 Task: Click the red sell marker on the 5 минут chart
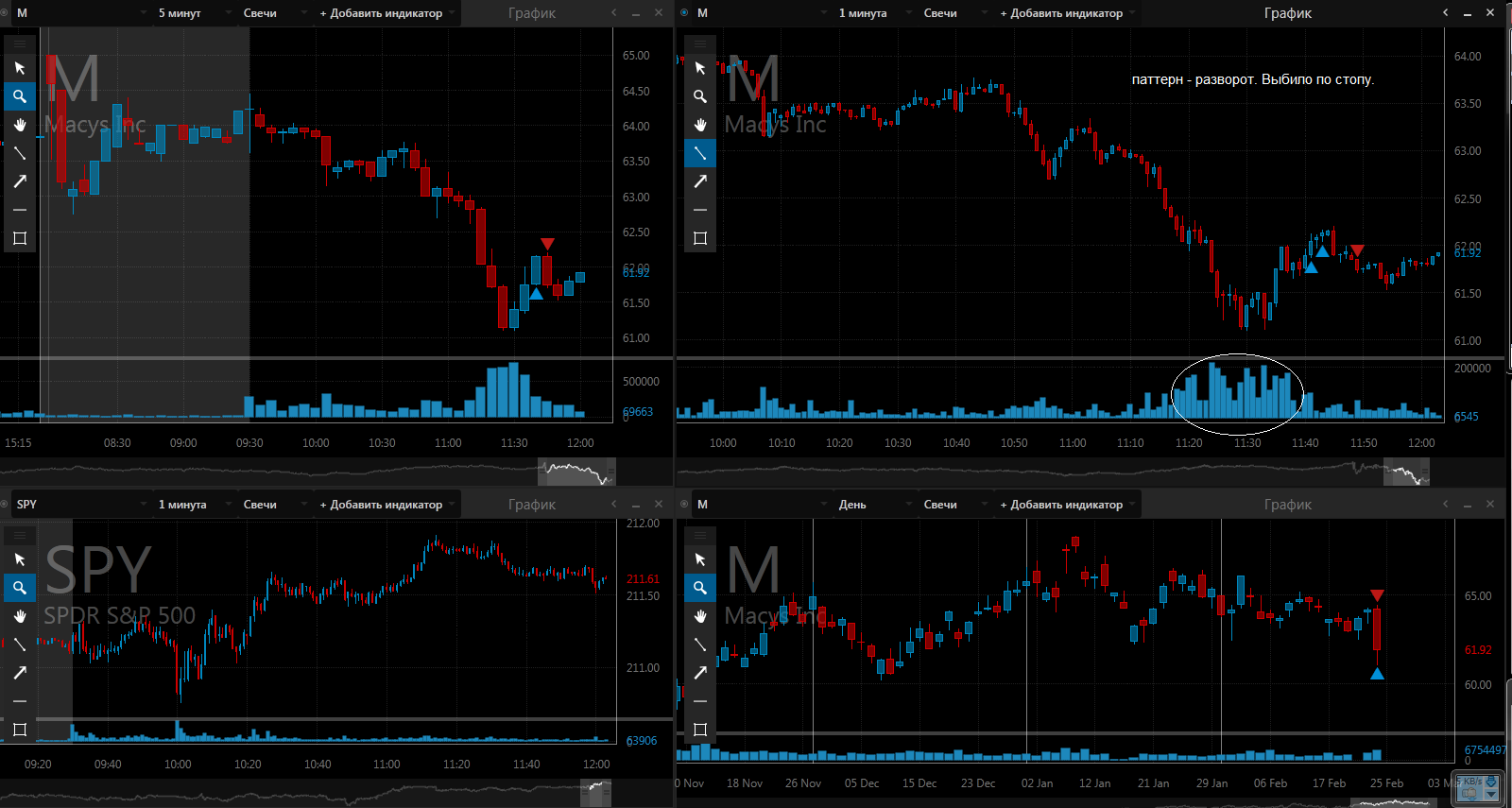tap(547, 244)
